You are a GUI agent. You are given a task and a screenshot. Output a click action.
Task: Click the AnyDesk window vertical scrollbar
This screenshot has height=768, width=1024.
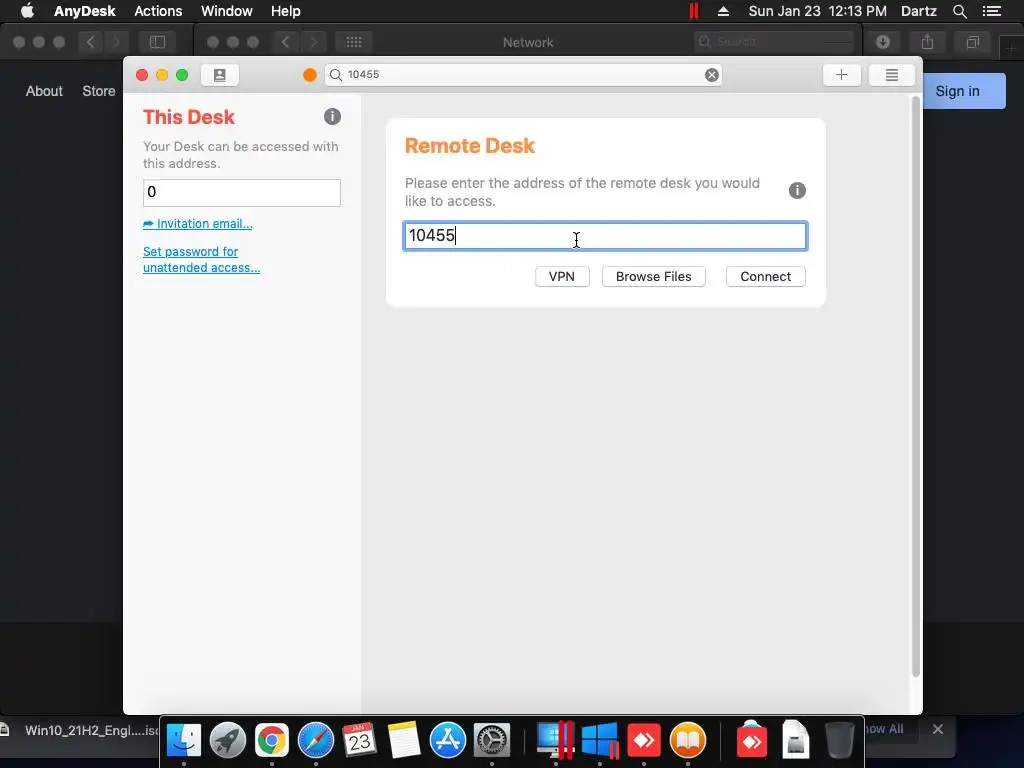[x=916, y=387]
